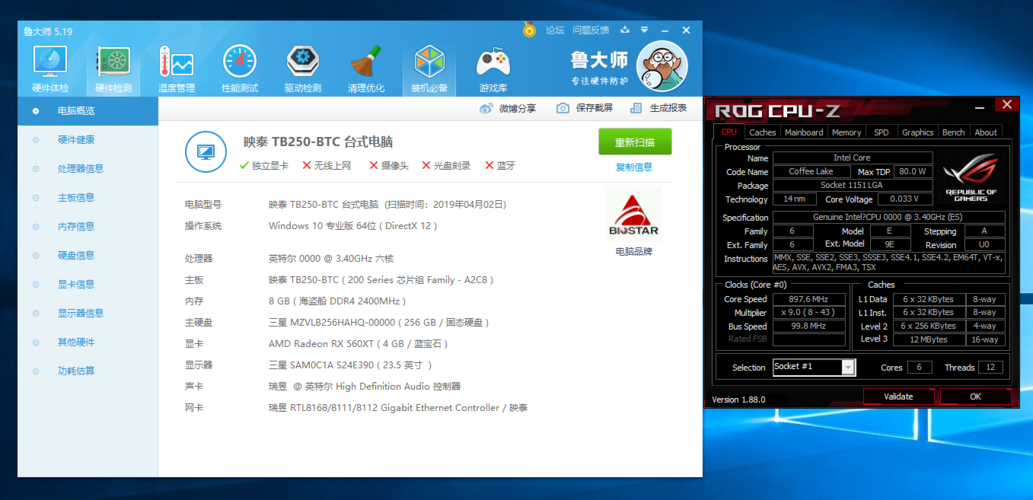Switch to Caches tab in CPU-Z
Image resolution: width=1033 pixels, height=500 pixels.
pyautogui.click(x=763, y=132)
